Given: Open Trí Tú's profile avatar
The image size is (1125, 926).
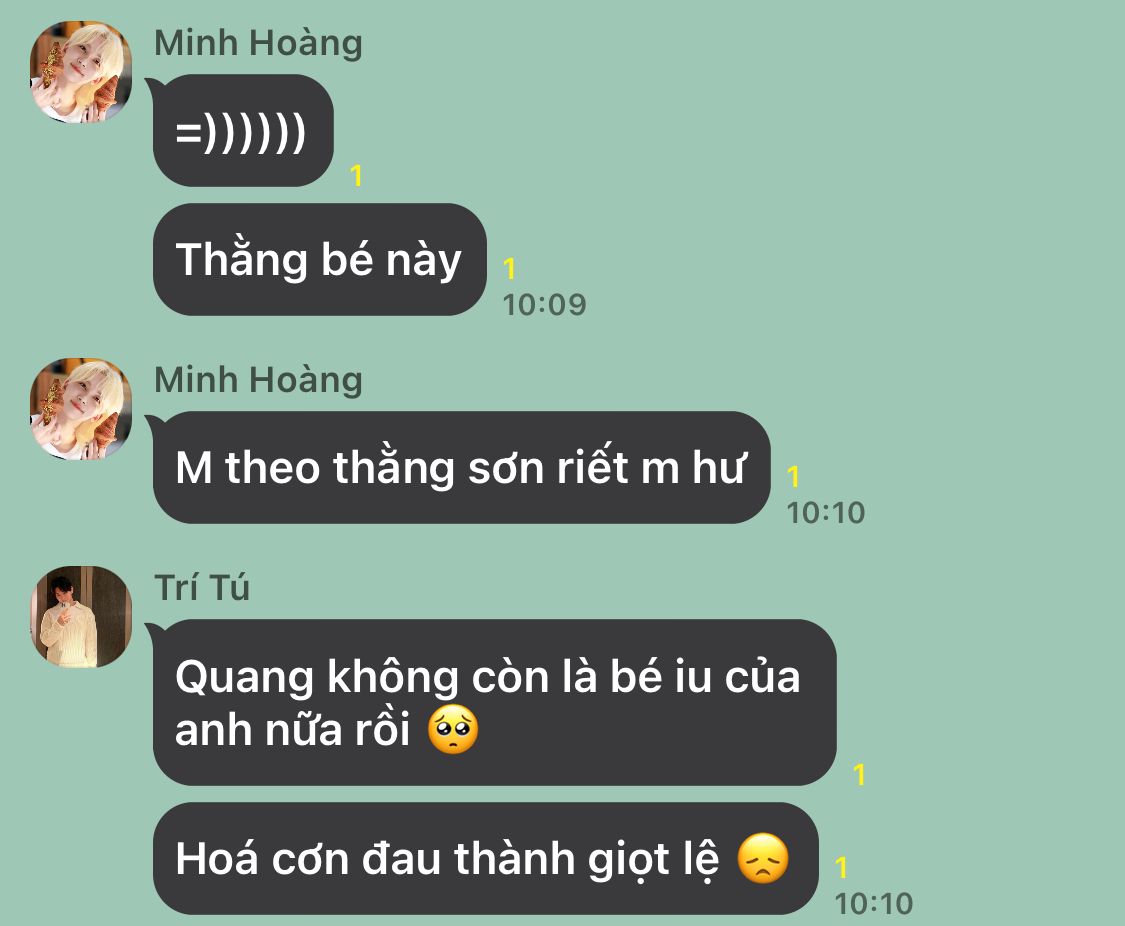Looking at the screenshot, I should pos(81,617).
